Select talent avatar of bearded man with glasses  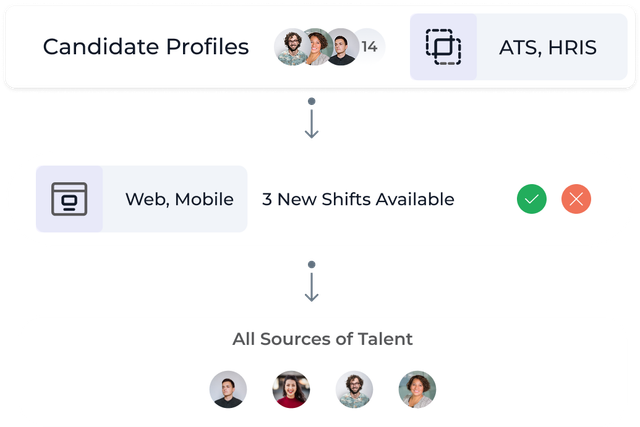[354, 389]
